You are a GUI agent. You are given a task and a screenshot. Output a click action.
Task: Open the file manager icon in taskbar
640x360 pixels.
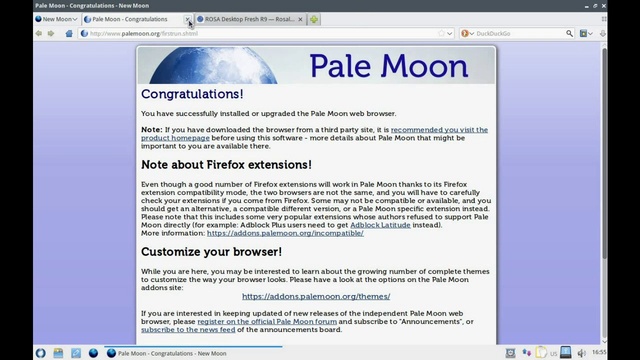pyautogui.click(x=58, y=353)
